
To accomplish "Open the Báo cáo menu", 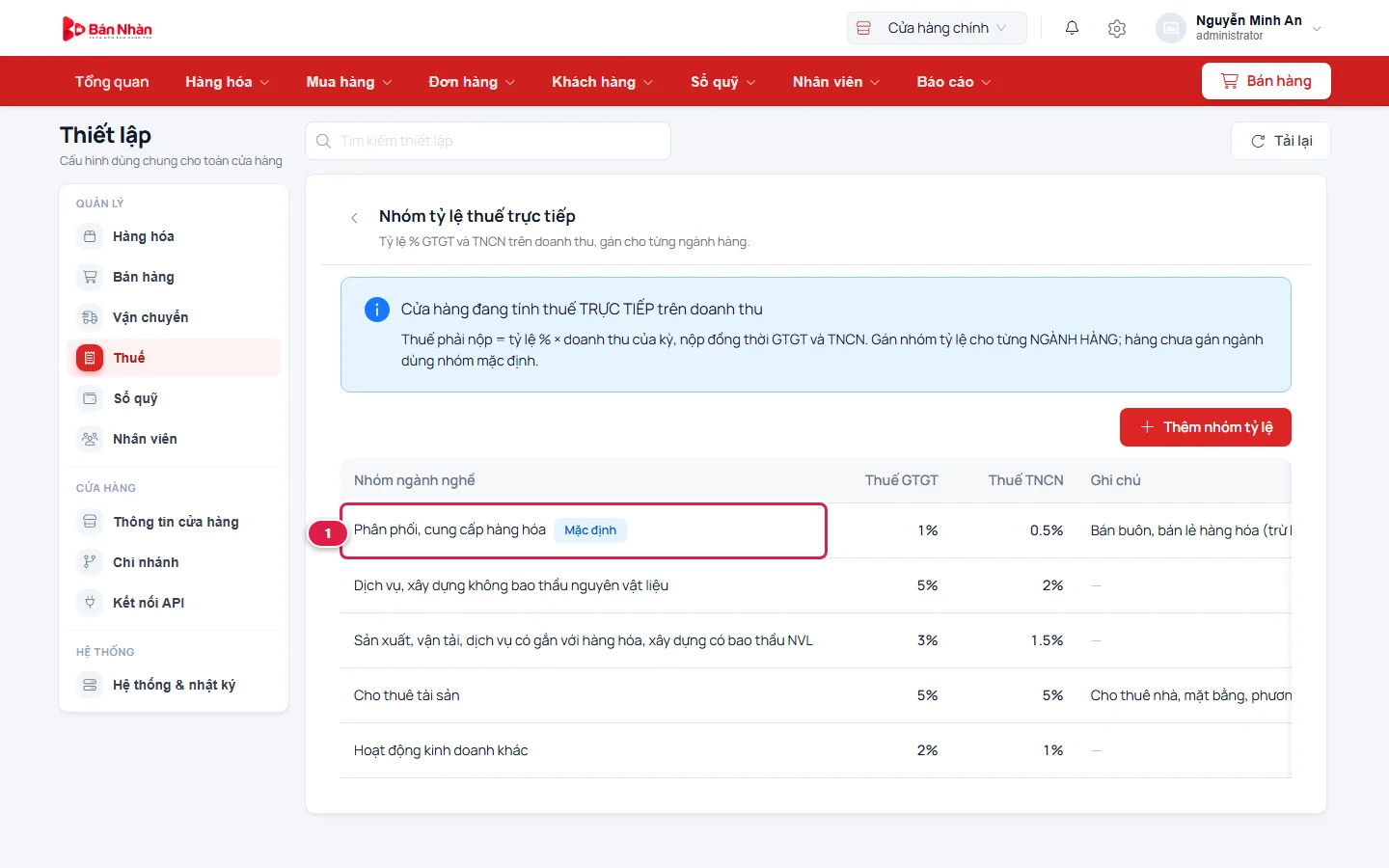I will coord(954,82).
